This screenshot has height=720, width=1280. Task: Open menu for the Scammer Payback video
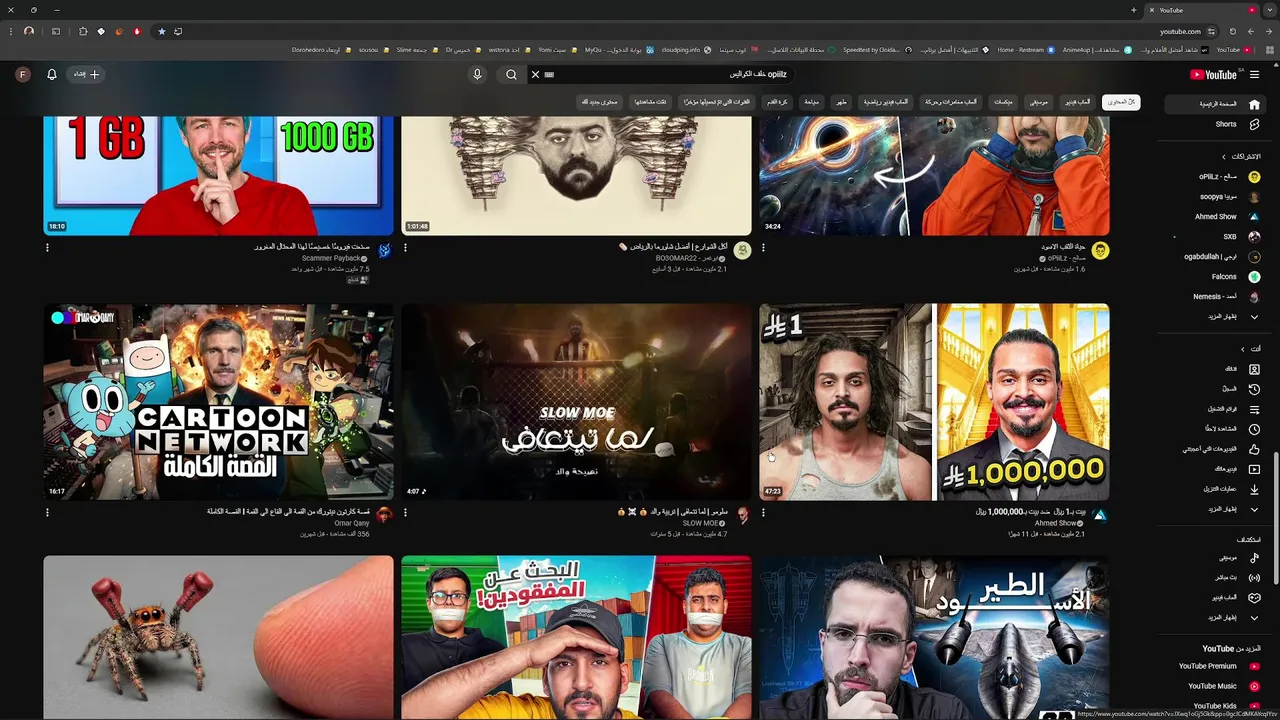[x=47, y=248]
